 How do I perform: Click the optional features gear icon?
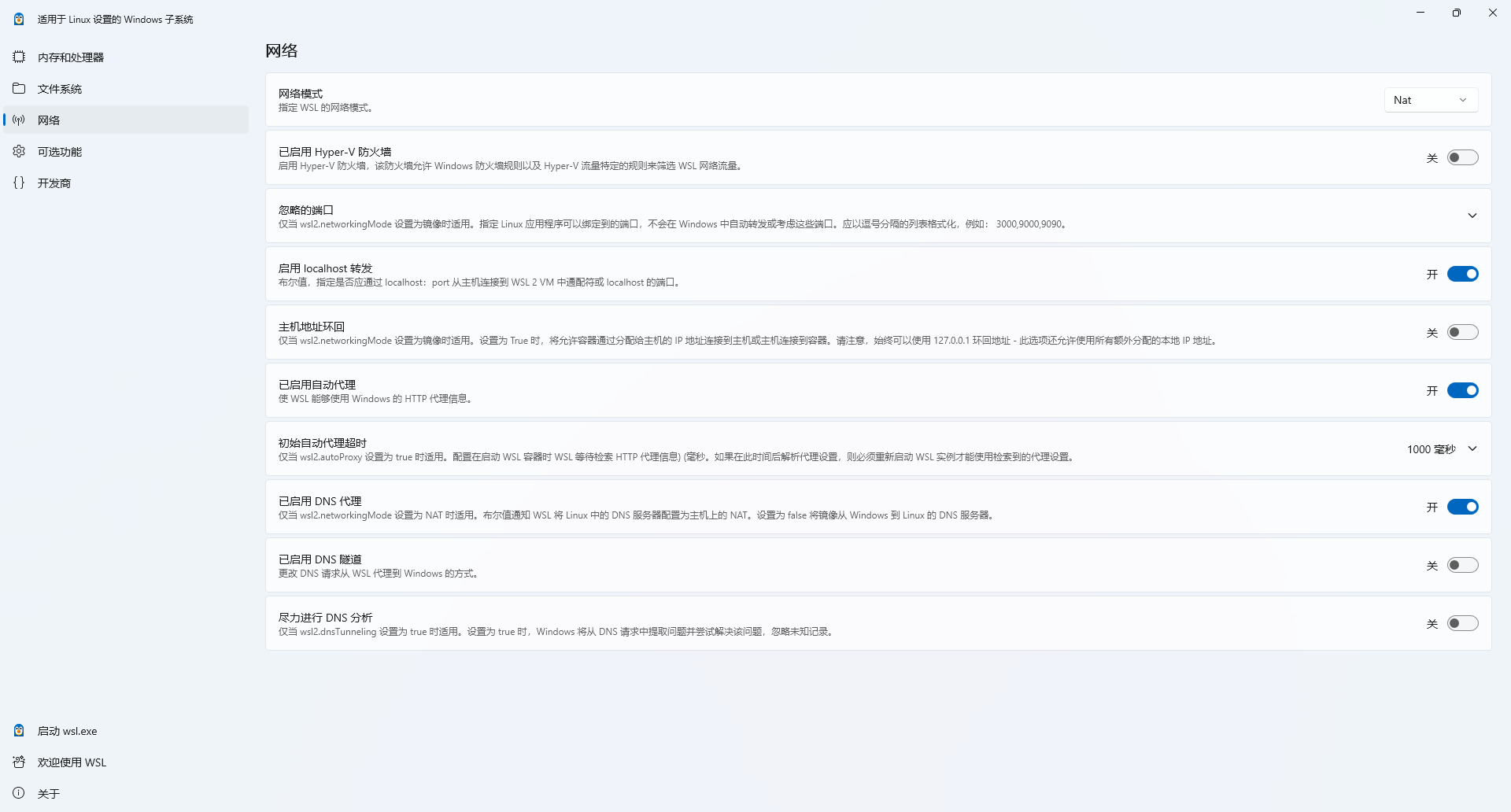click(18, 151)
